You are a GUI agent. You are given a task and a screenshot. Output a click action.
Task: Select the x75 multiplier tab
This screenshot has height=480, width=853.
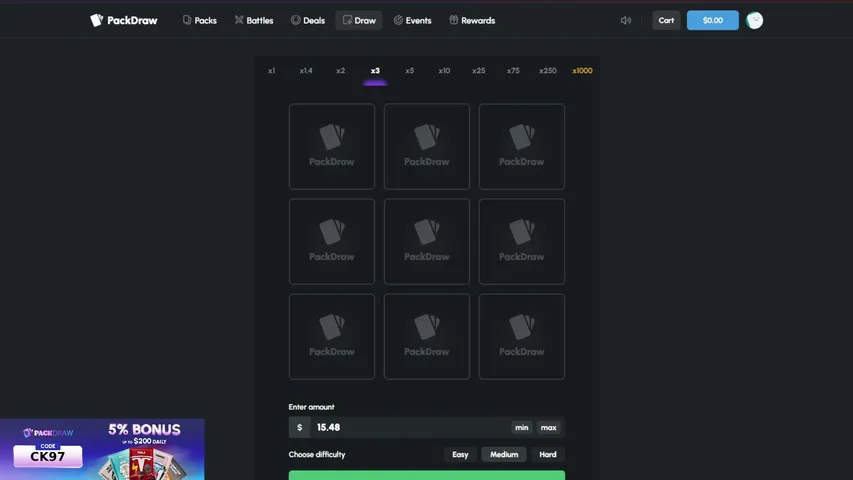tap(513, 71)
